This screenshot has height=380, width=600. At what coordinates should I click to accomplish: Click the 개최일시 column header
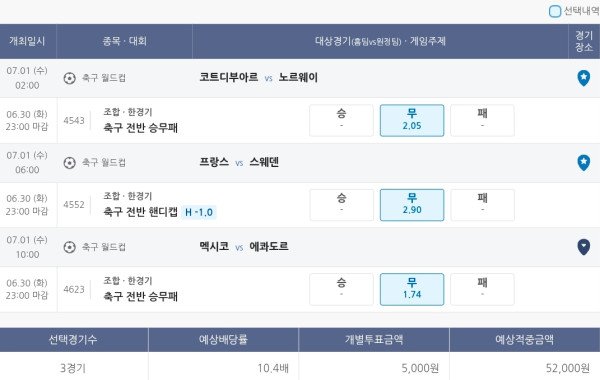point(28,41)
